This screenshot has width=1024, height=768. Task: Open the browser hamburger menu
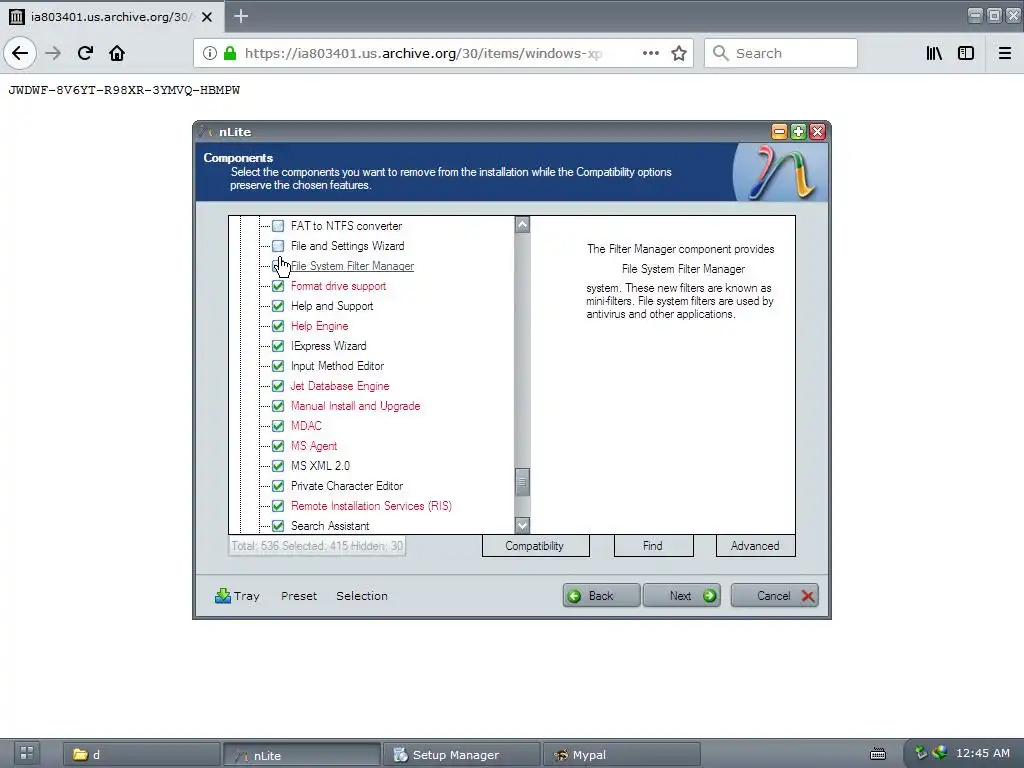pos(1005,53)
